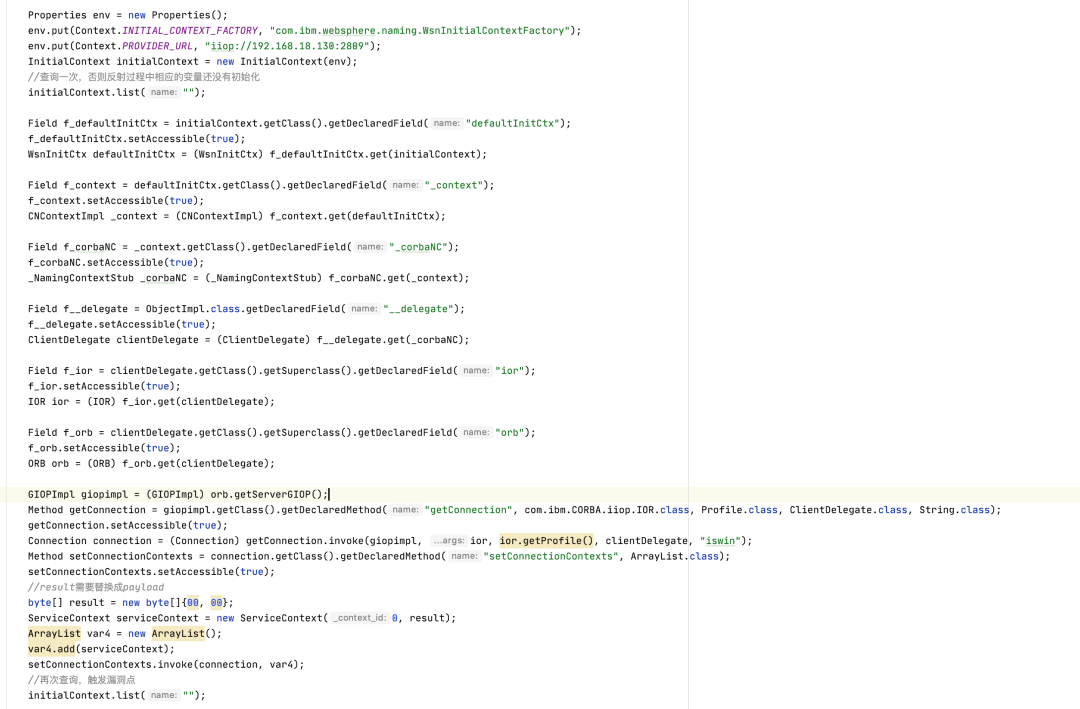Screen dimensions: 1080x709
Task: Click 'setConnectionContexts.setAccessible(true);' line
Action: coord(152,572)
